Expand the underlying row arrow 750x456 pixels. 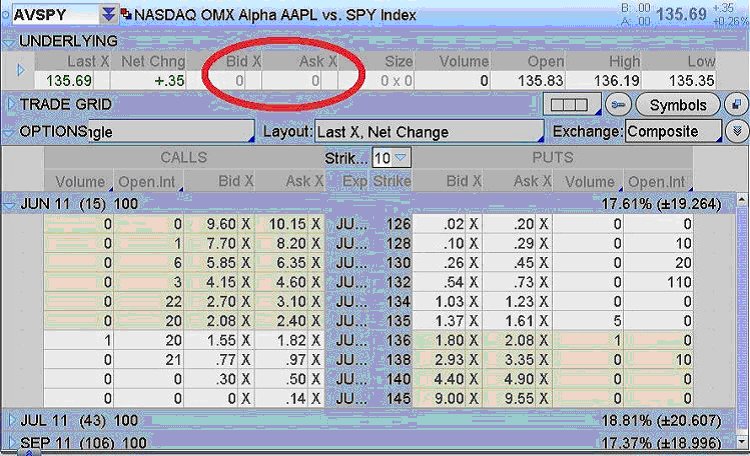[x=21, y=70]
